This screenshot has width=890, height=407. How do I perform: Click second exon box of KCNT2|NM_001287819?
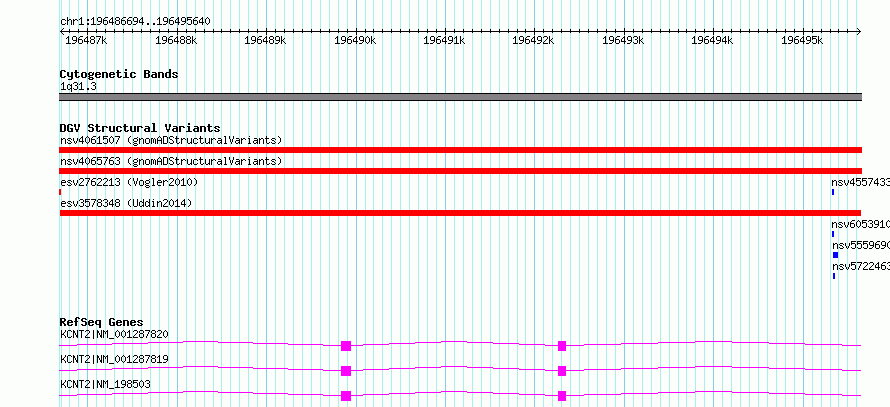coord(562,371)
